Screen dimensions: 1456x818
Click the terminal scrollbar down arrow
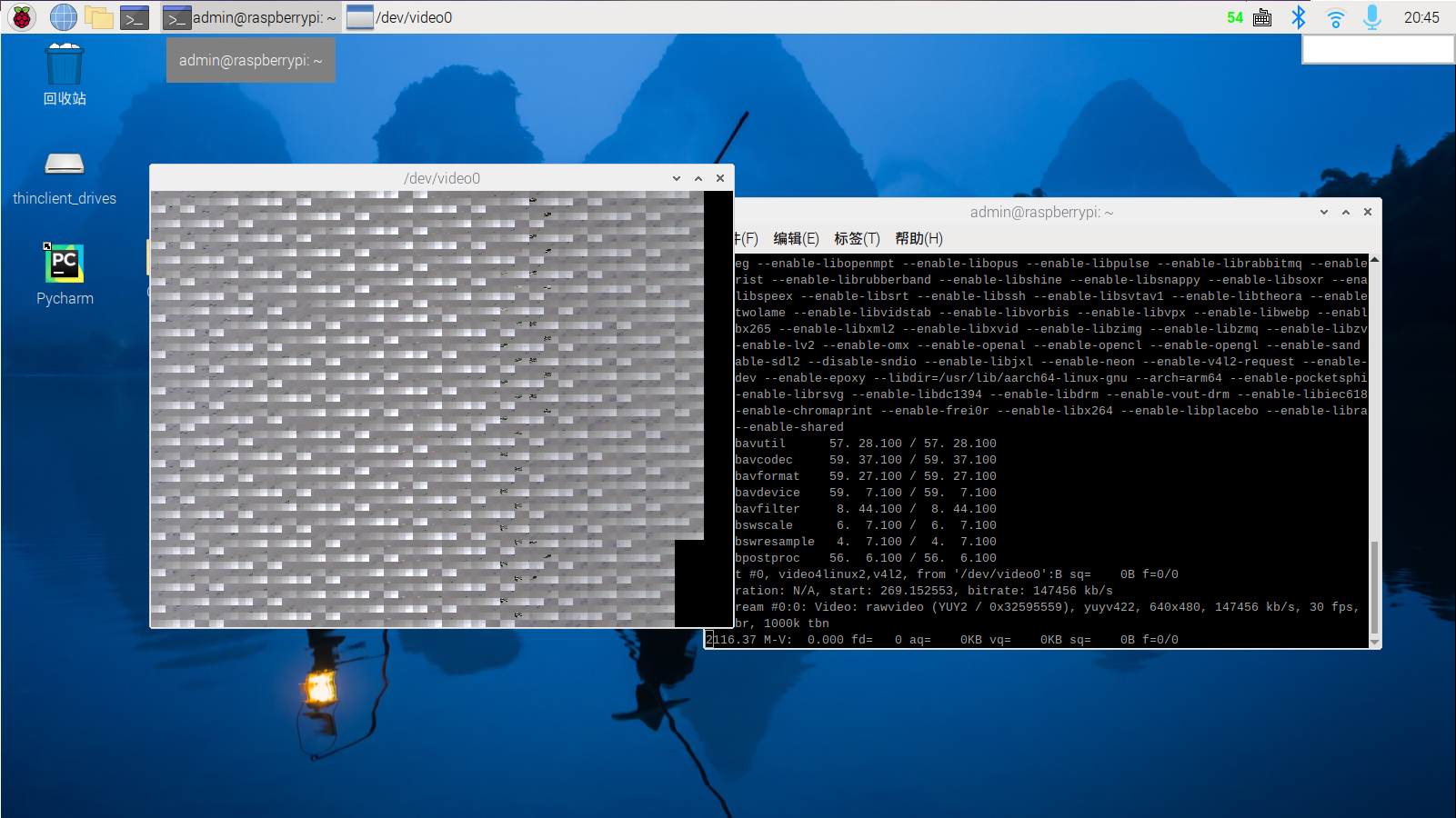[x=1374, y=642]
